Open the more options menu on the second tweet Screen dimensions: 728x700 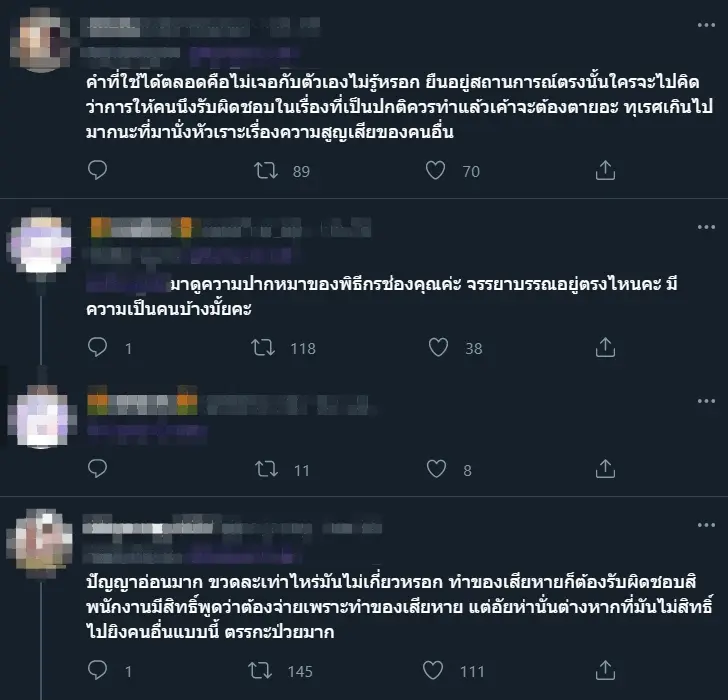[706, 227]
